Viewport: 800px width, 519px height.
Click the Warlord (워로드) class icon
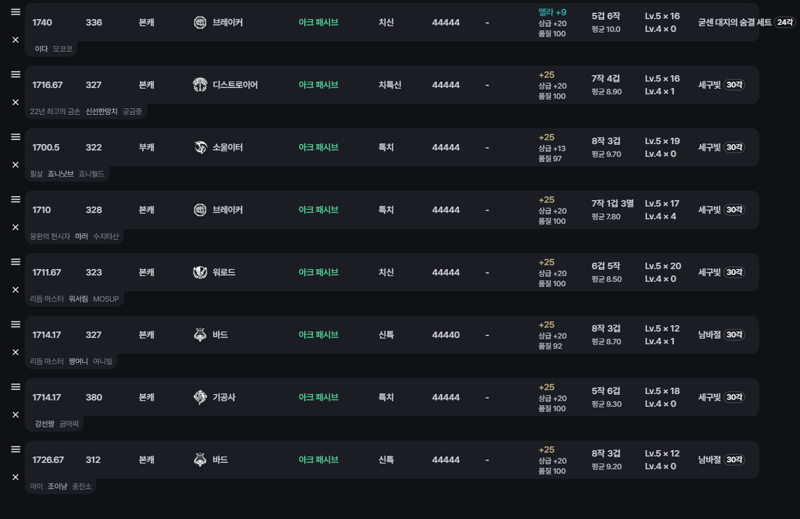(x=200, y=272)
